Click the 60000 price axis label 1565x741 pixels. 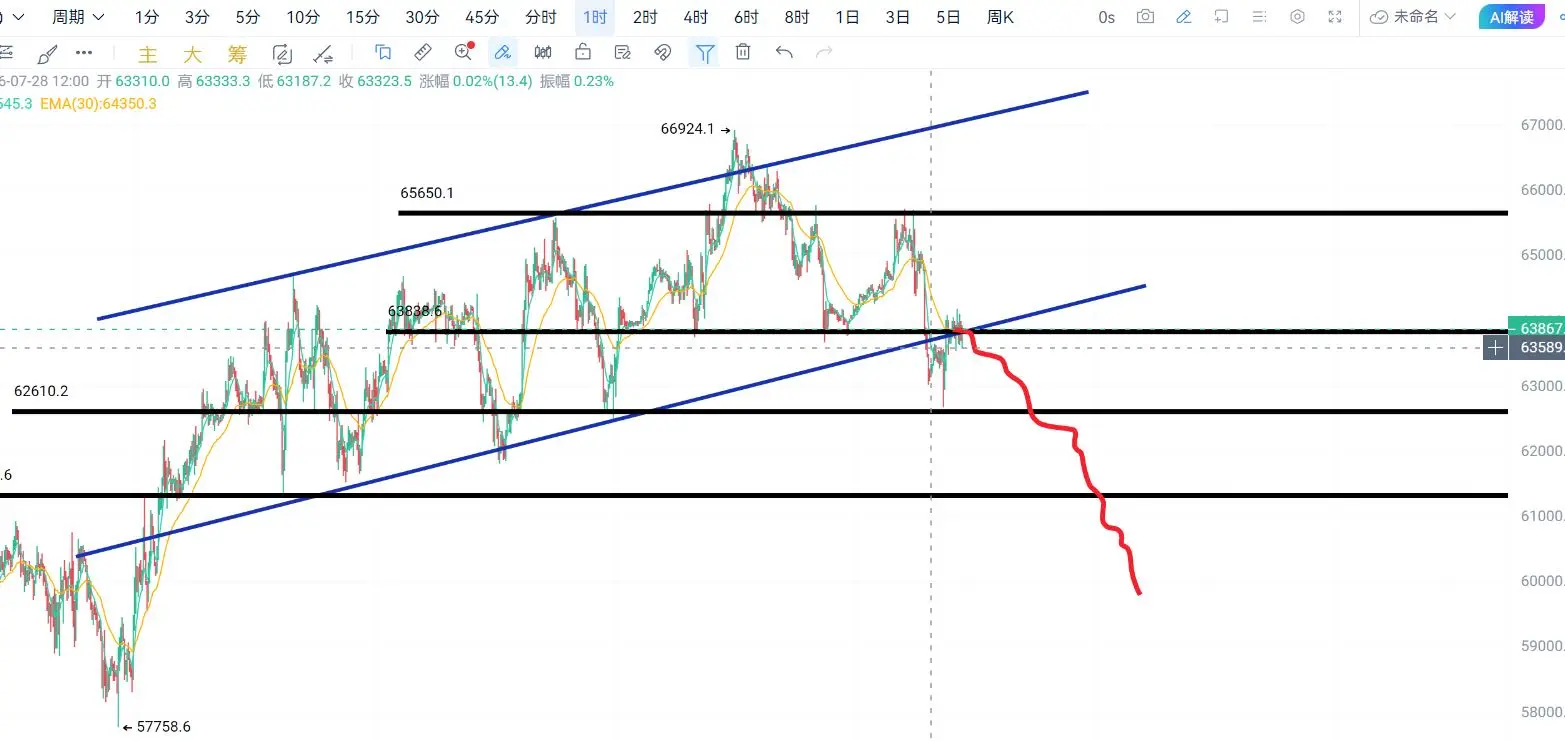coord(1540,581)
